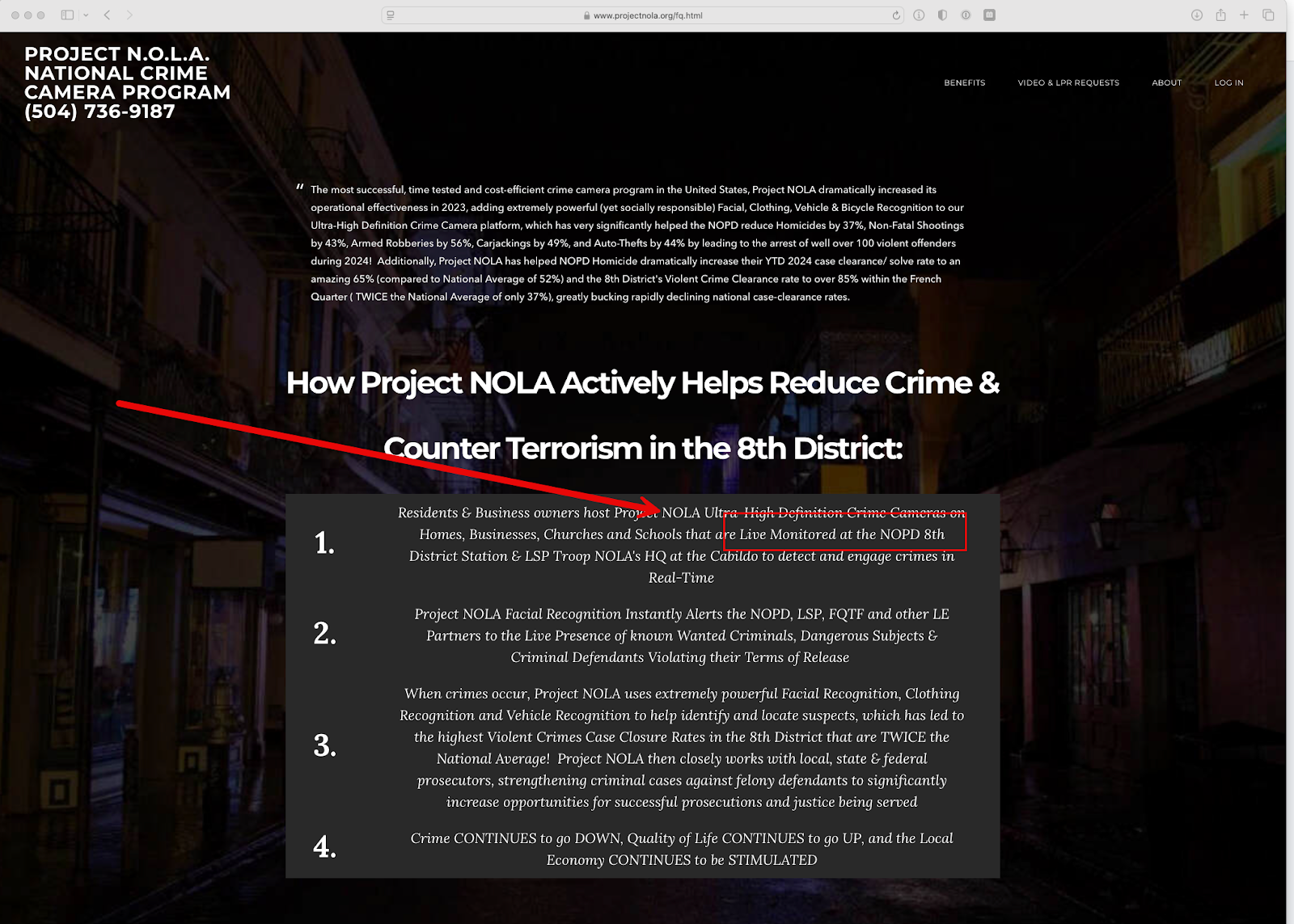This screenshot has width=1294, height=924.
Task: Open the dark square extension icon
Action: (989, 15)
